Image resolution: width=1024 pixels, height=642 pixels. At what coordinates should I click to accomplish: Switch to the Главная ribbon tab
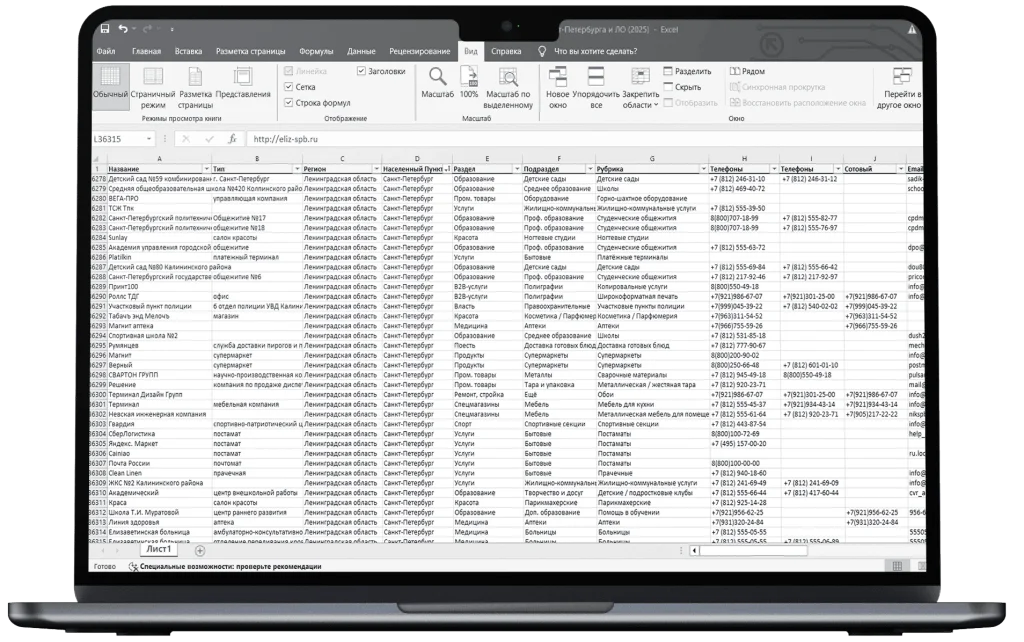click(x=146, y=51)
